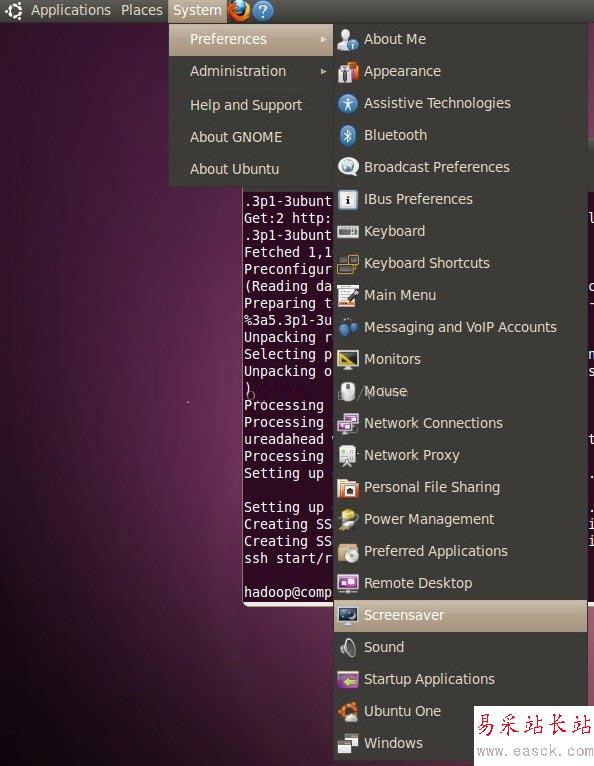This screenshot has height=766, width=594.
Task: Select the Remote Desktop entry
Action: tap(460, 583)
